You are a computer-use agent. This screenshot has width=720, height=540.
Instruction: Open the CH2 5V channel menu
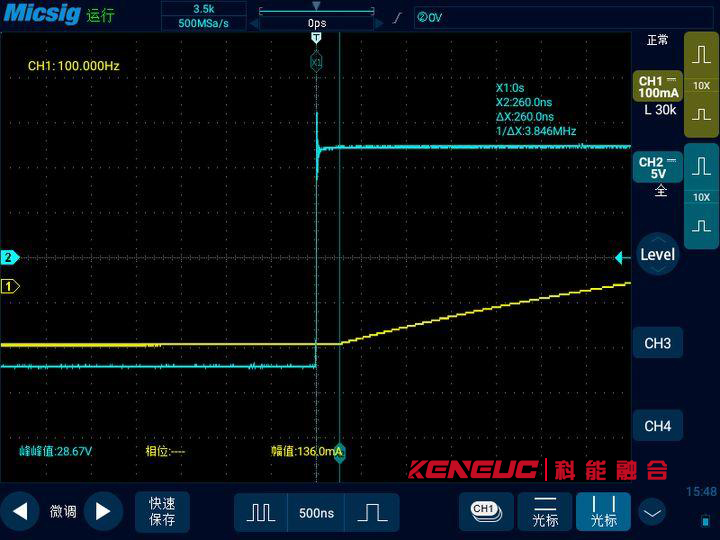coord(657,167)
